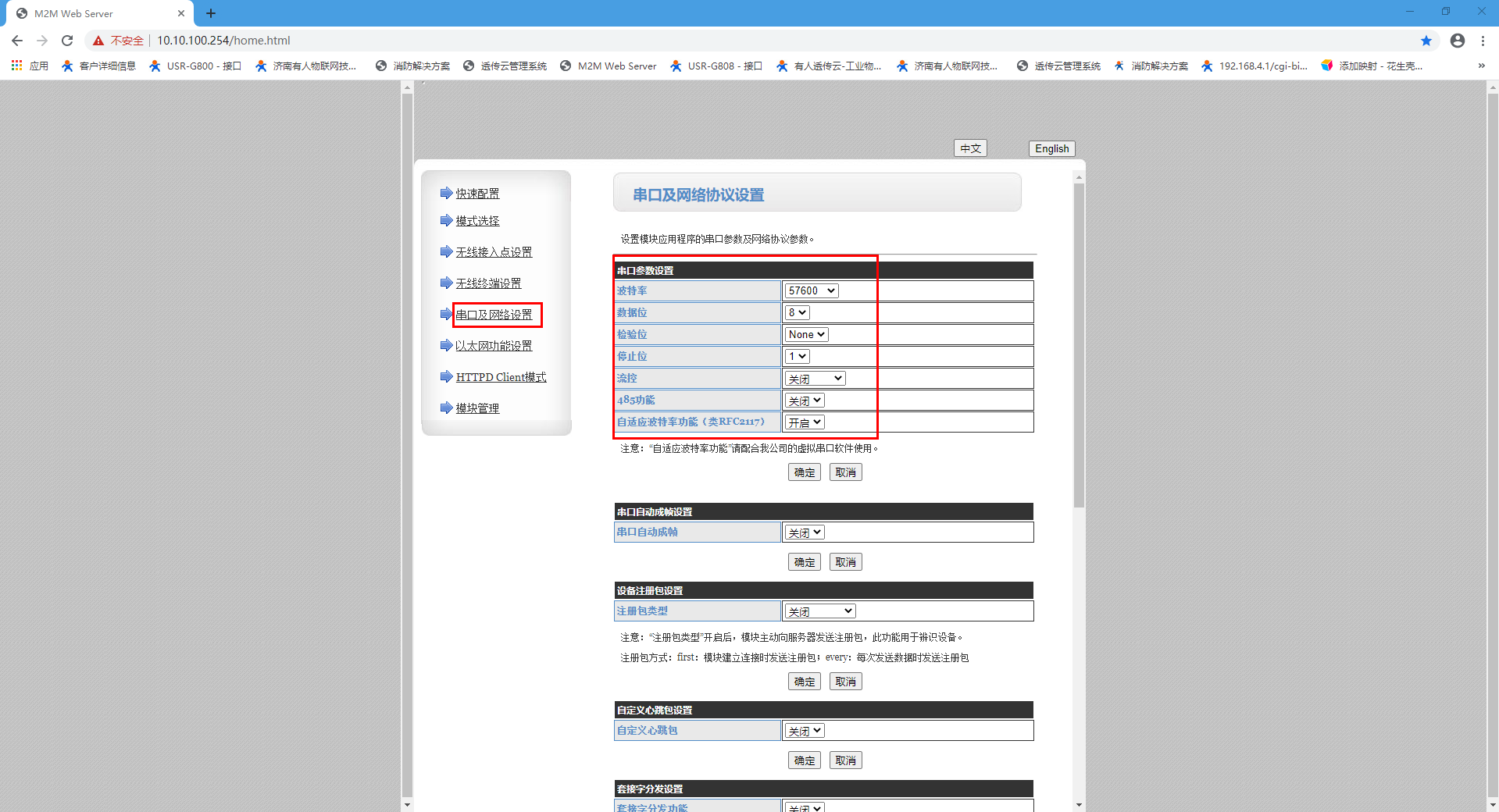Expand the 检验位 None dropdown
1499x812 pixels.
pos(806,334)
